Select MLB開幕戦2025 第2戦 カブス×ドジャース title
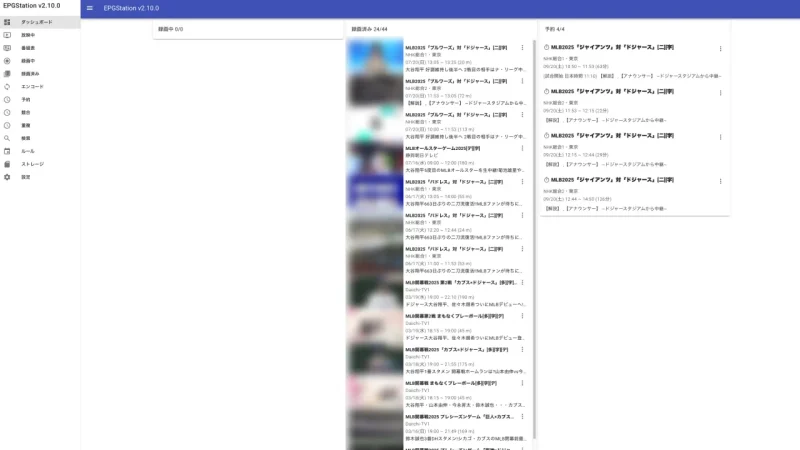The image size is (800, 450). coord(461,283)
